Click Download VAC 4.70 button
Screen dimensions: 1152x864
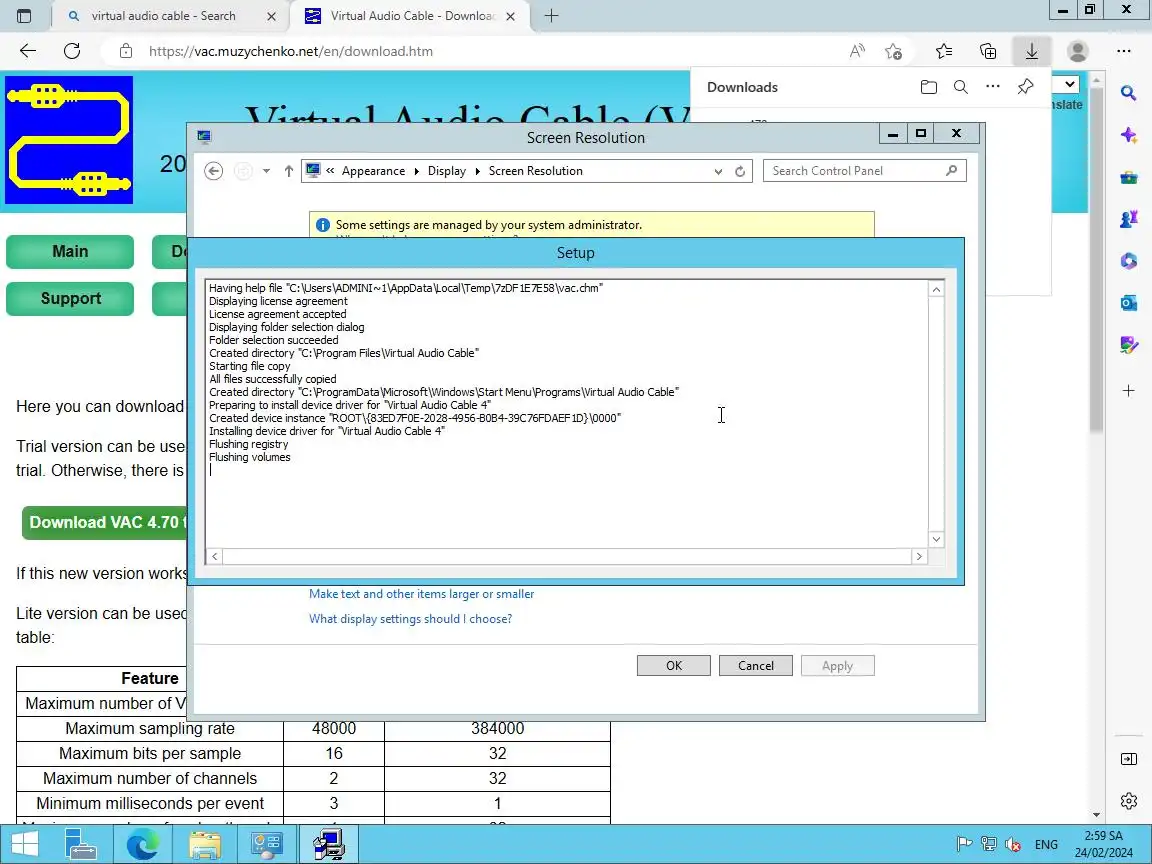point(105,522)
